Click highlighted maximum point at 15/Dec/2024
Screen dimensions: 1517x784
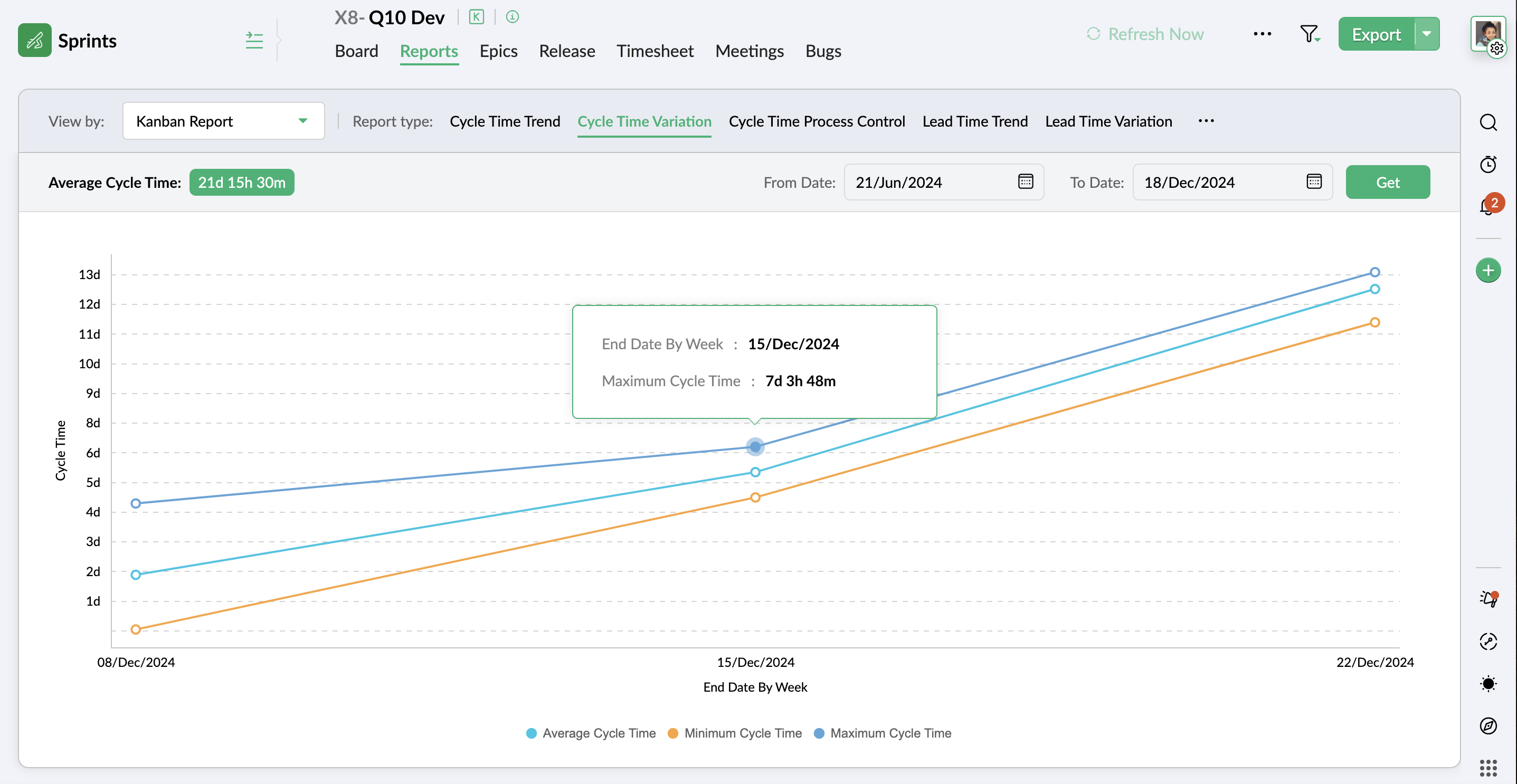coord(755,447)
